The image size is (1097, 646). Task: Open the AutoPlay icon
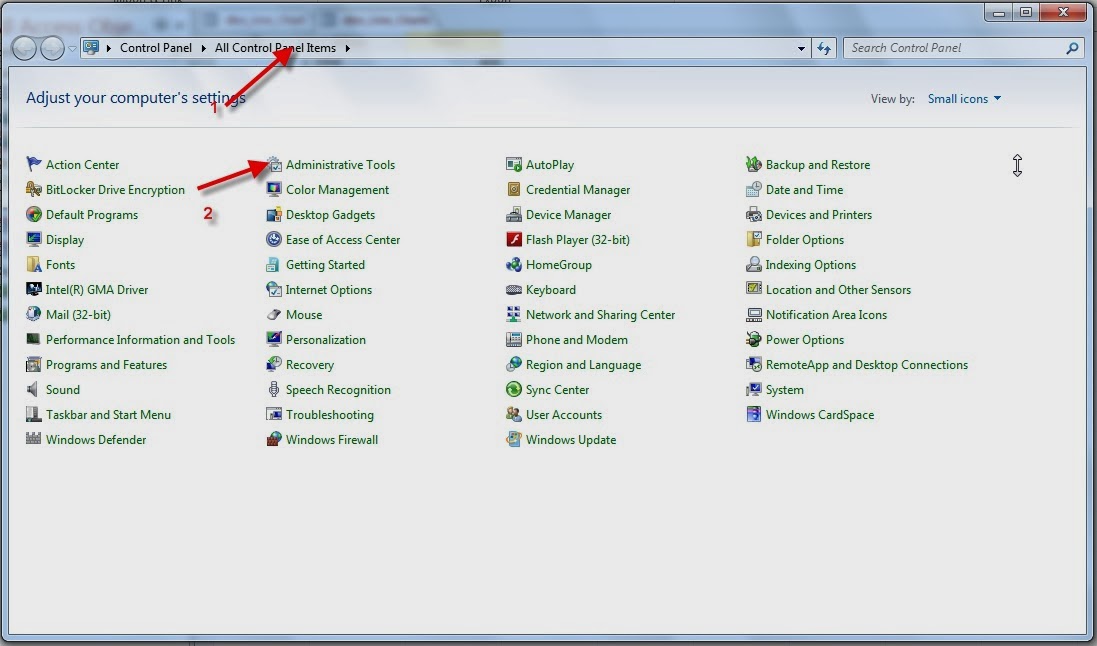point(514,164)
